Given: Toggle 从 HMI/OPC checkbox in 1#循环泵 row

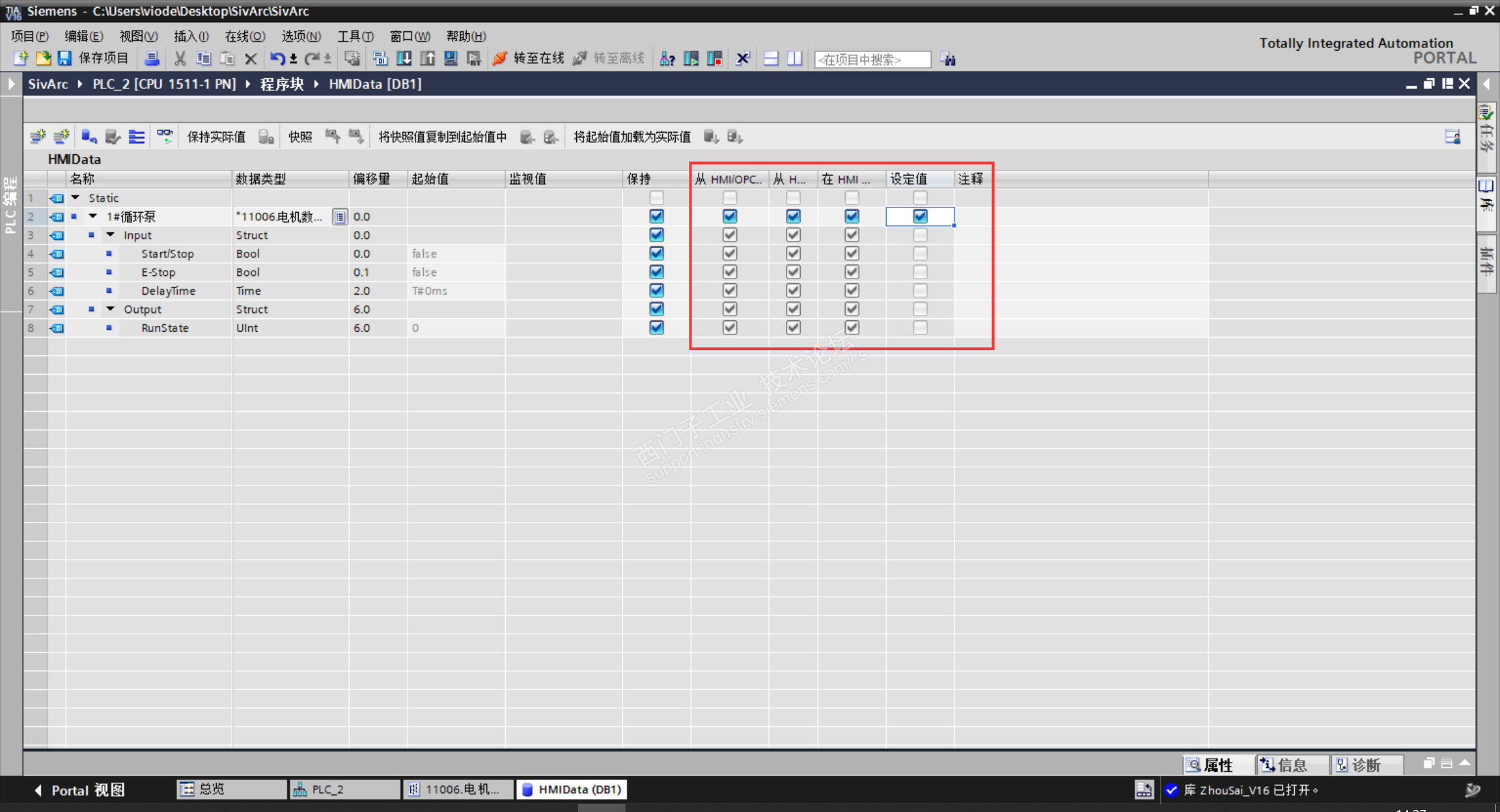Looking at the screenshot, I should [729, 216].
